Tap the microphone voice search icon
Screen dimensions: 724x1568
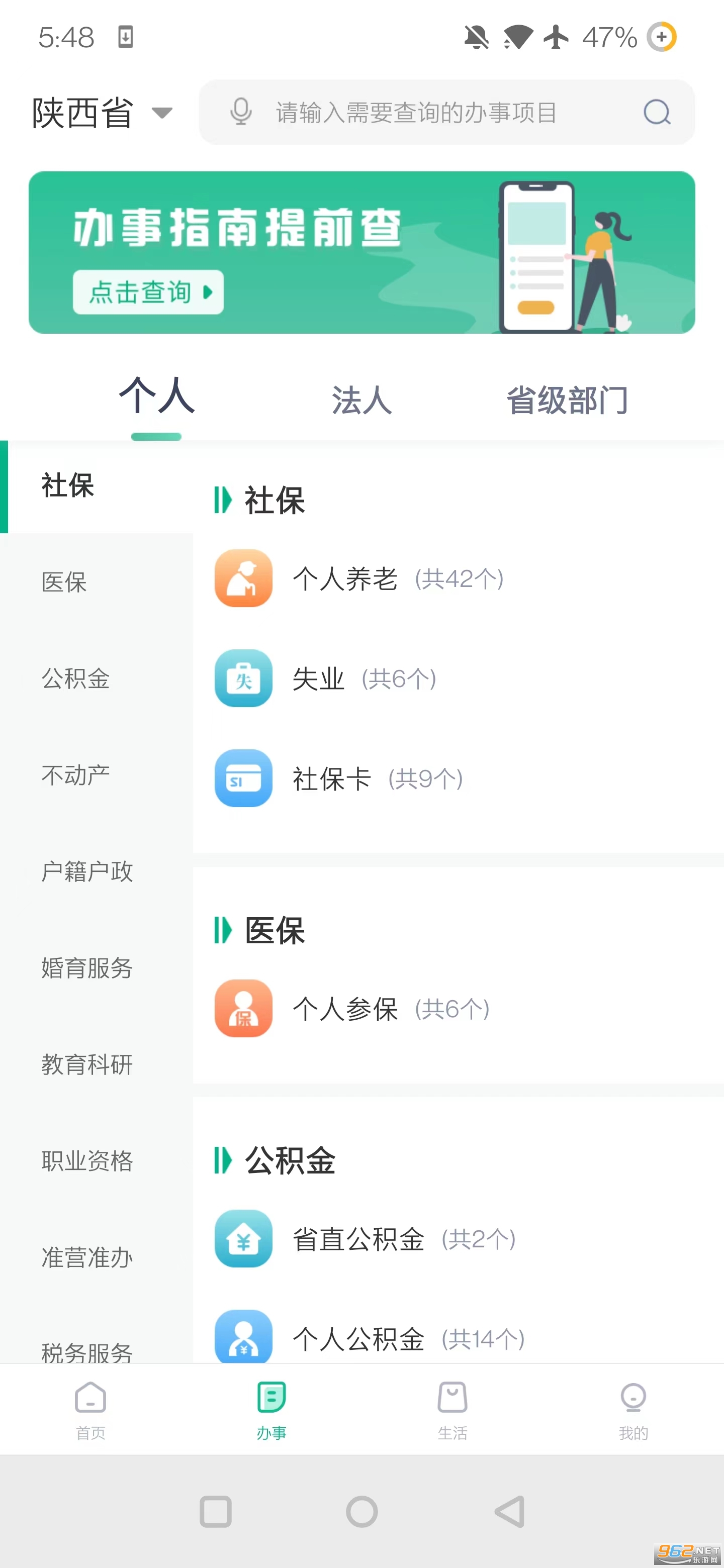tap(240, 112)
